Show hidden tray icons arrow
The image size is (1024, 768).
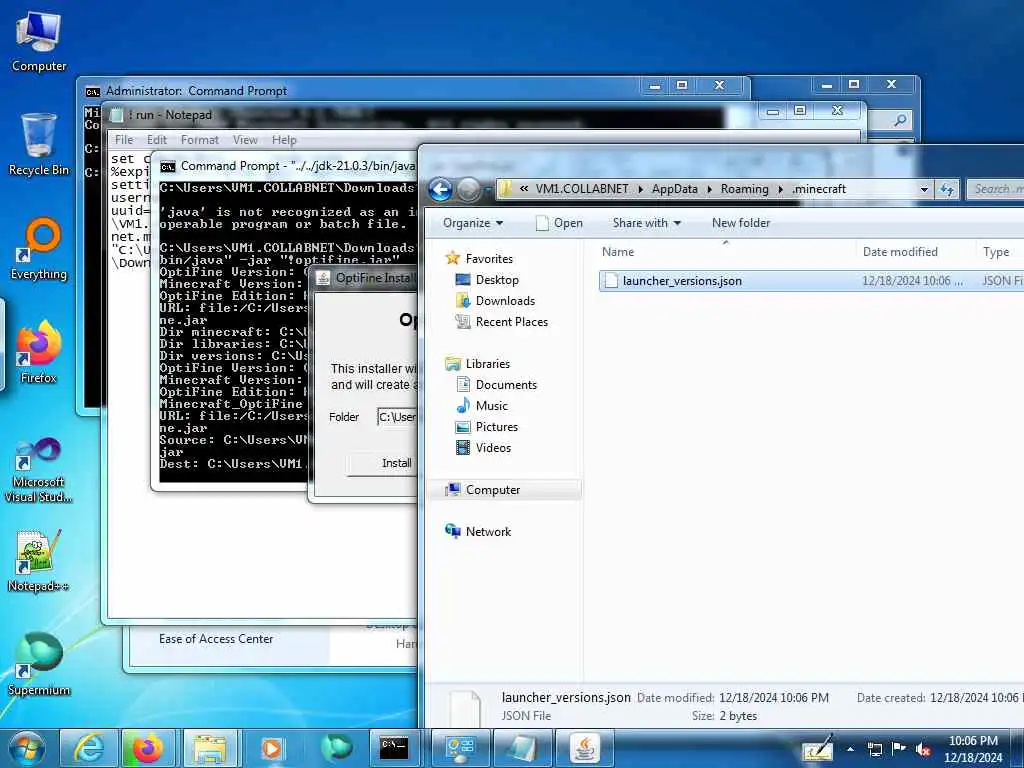[x=850, y=750]
